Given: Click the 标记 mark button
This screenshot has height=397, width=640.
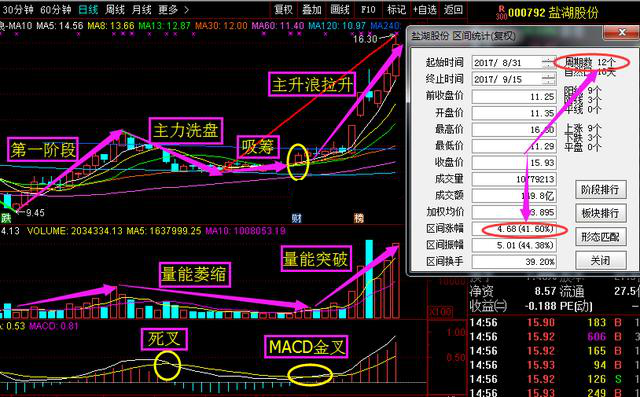Looking at the screenshot, I should tap(396, 9).
